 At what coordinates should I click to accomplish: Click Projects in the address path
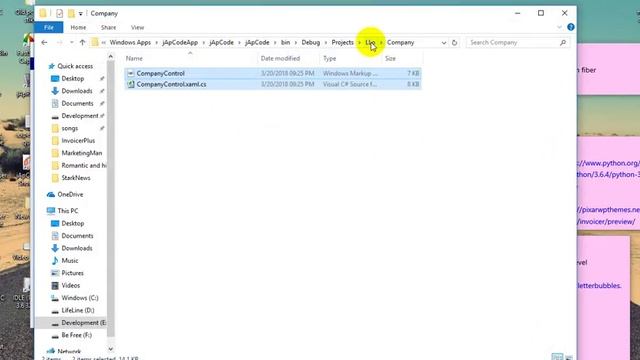tap(342, 42)
